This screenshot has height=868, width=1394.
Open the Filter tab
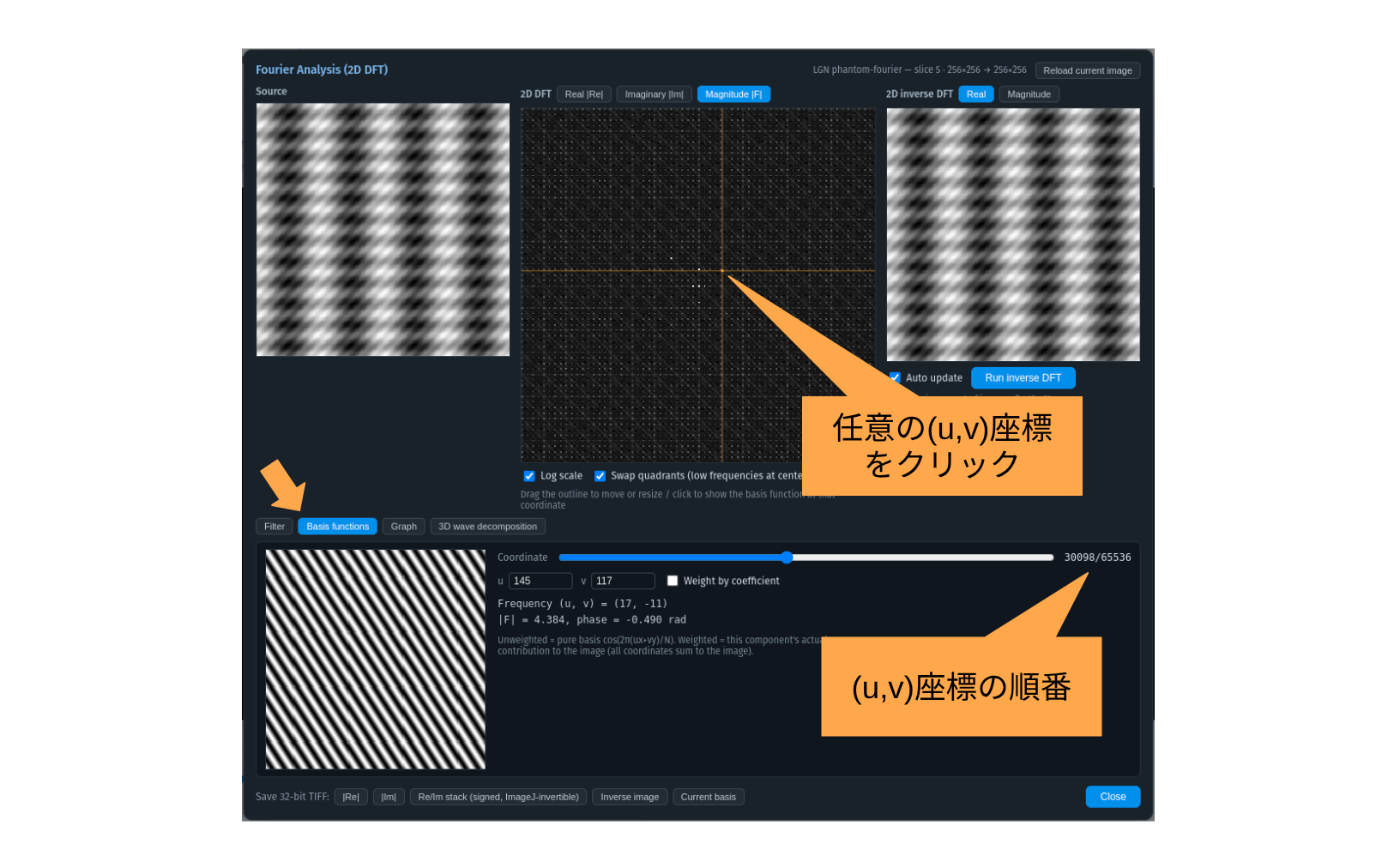coord(275,527)
